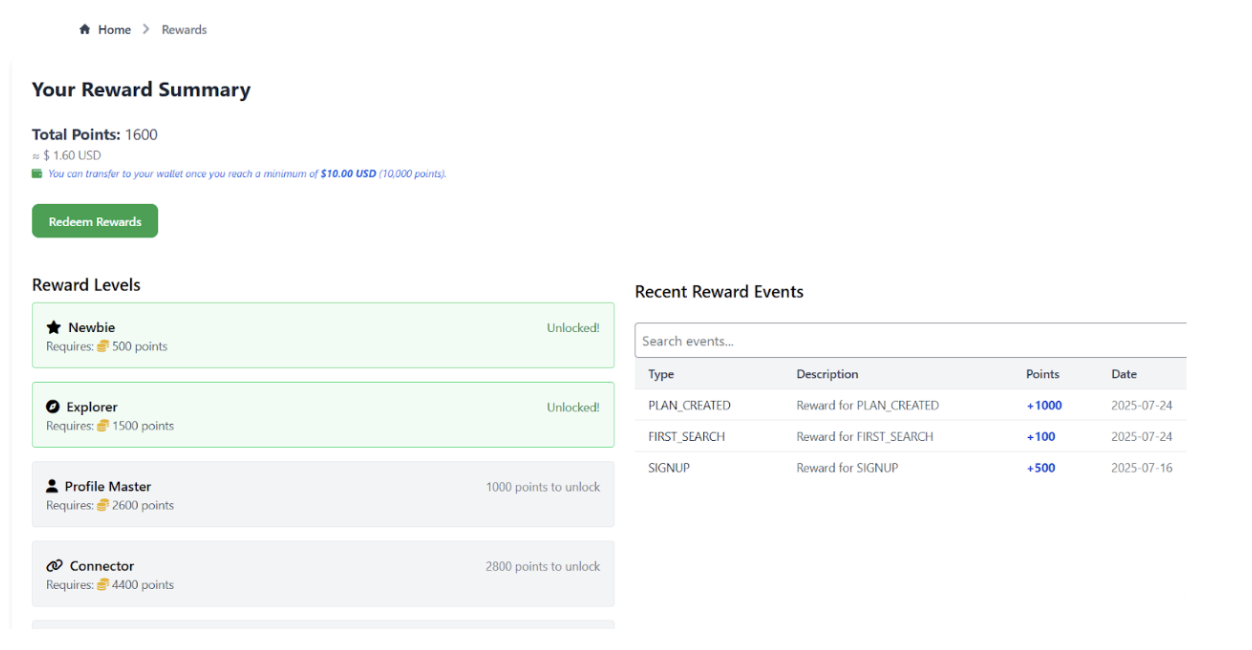
Task: Click the coin icon on Explorer's 1500 points
Action: tap(104, 426)
